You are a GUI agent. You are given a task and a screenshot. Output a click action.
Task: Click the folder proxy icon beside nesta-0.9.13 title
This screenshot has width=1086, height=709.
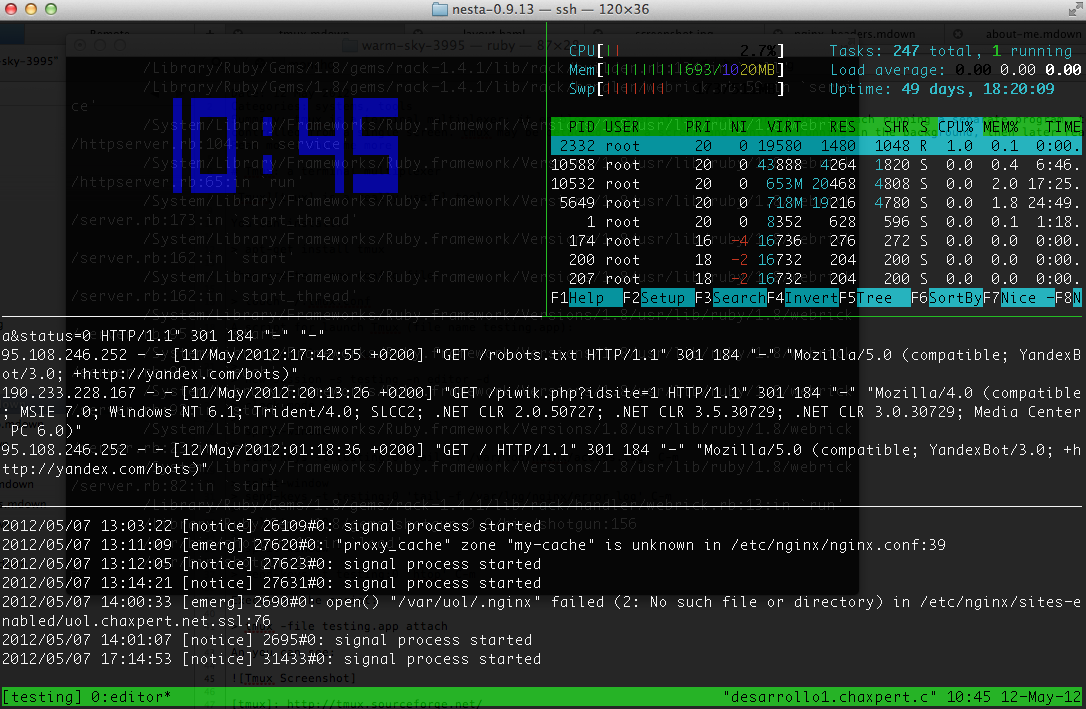point(439,9)
